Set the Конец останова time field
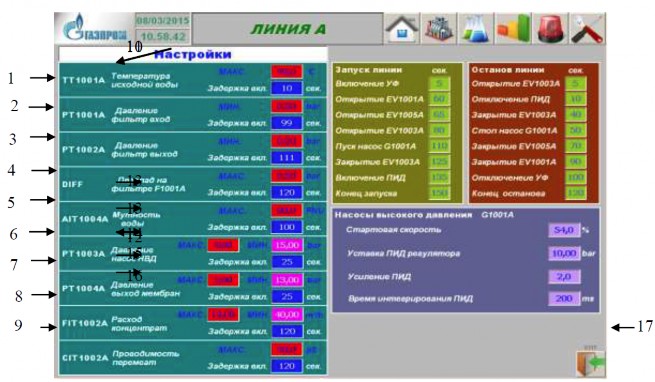This screenshot has height=382, width=655. pyautogui.click(x=576, y=193)
